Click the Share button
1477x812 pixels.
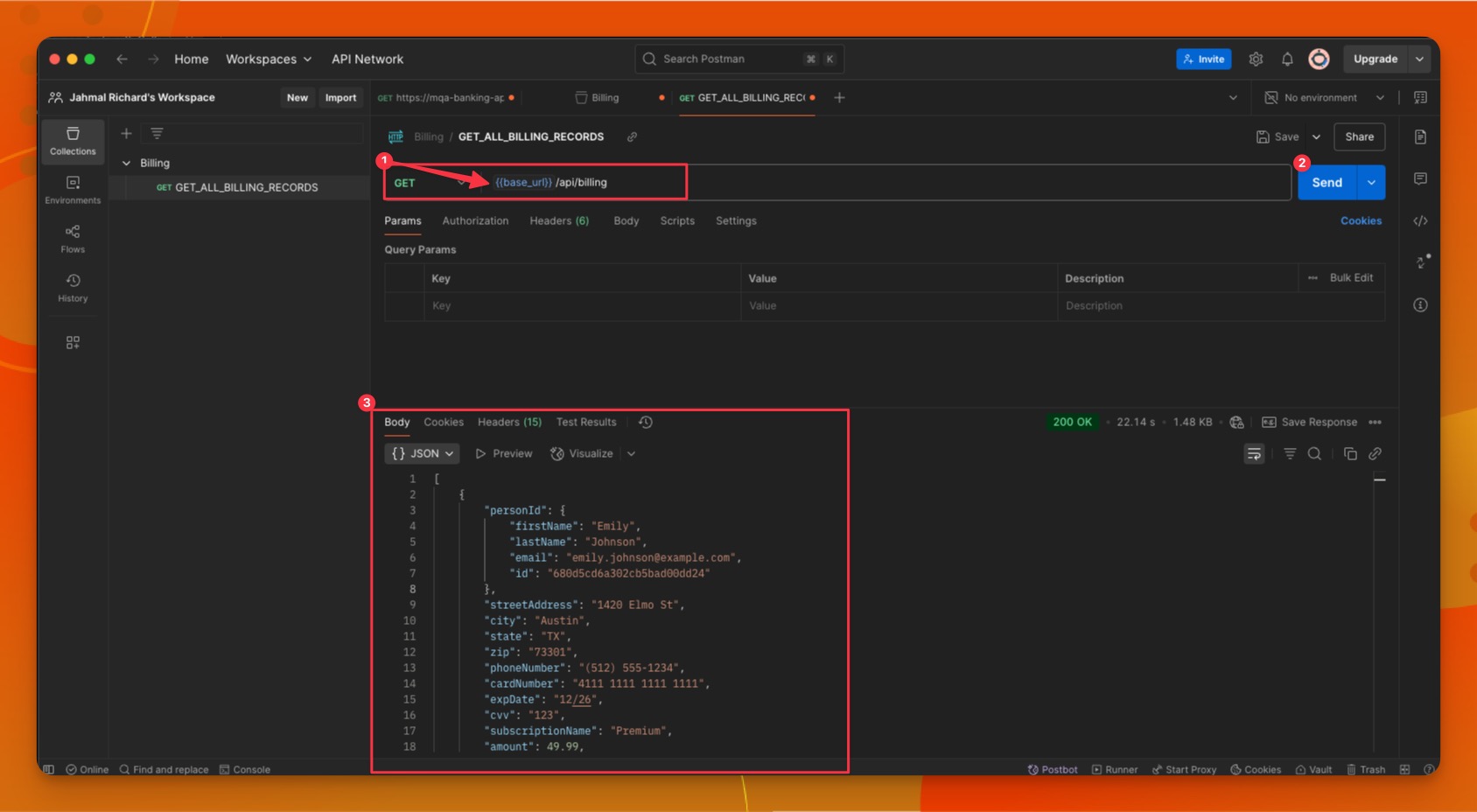(1359, 136)
